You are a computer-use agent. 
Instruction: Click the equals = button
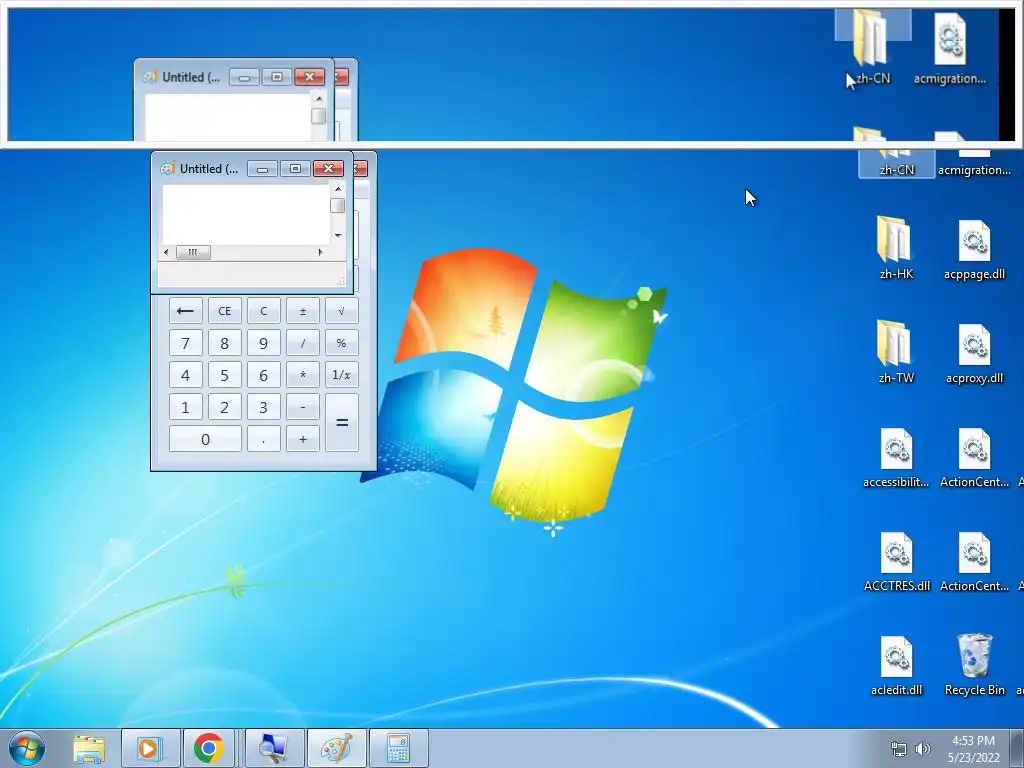click(342, 423)
